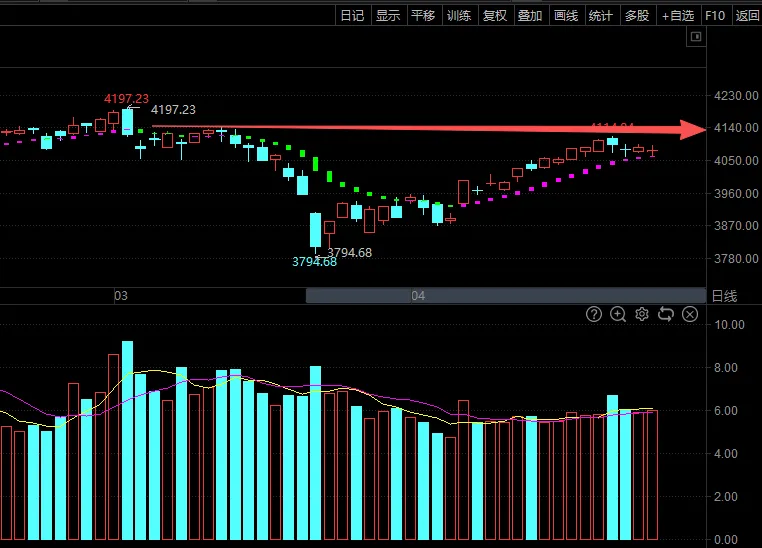762x548 pixels.
Task: Select the 平移 pan tool
Action: click(424, 16)
